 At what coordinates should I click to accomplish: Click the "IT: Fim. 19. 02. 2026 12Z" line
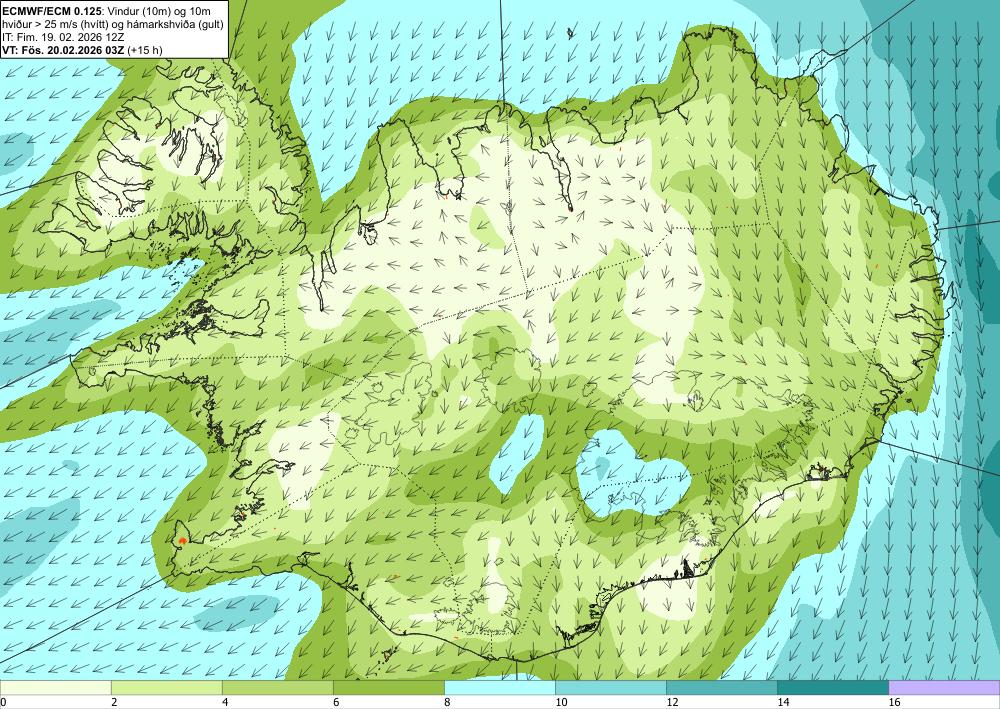pos(63,37)
